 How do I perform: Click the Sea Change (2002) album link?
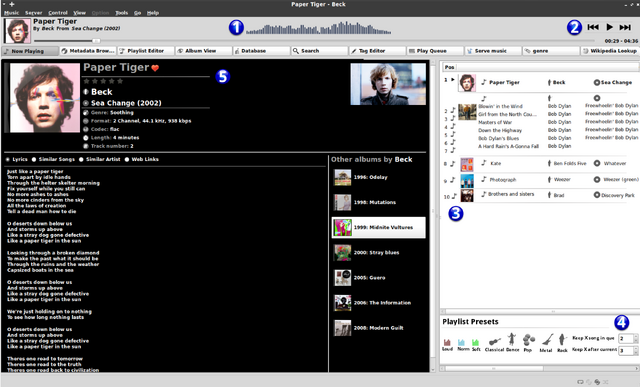(126, 103)
